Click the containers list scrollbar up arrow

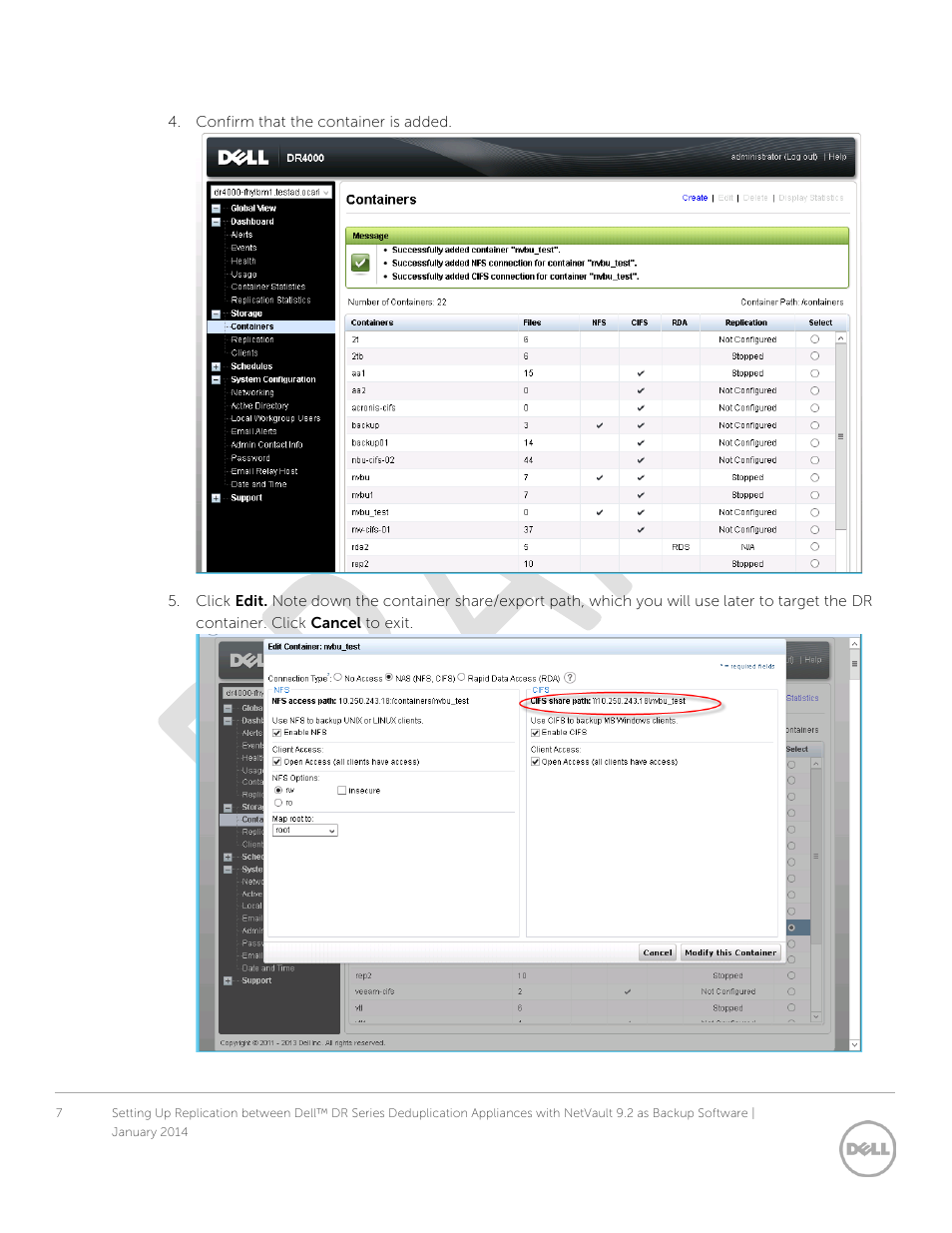[841, 338]
